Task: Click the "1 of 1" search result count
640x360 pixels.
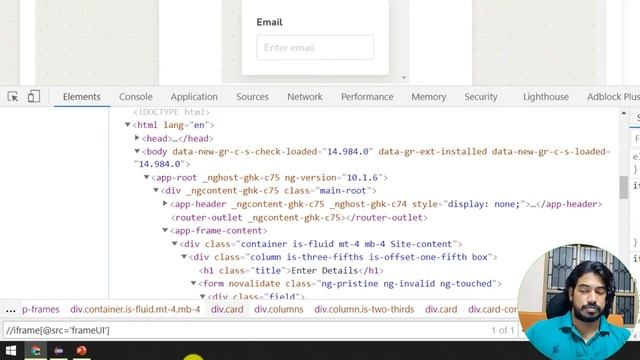Action: 502,330
